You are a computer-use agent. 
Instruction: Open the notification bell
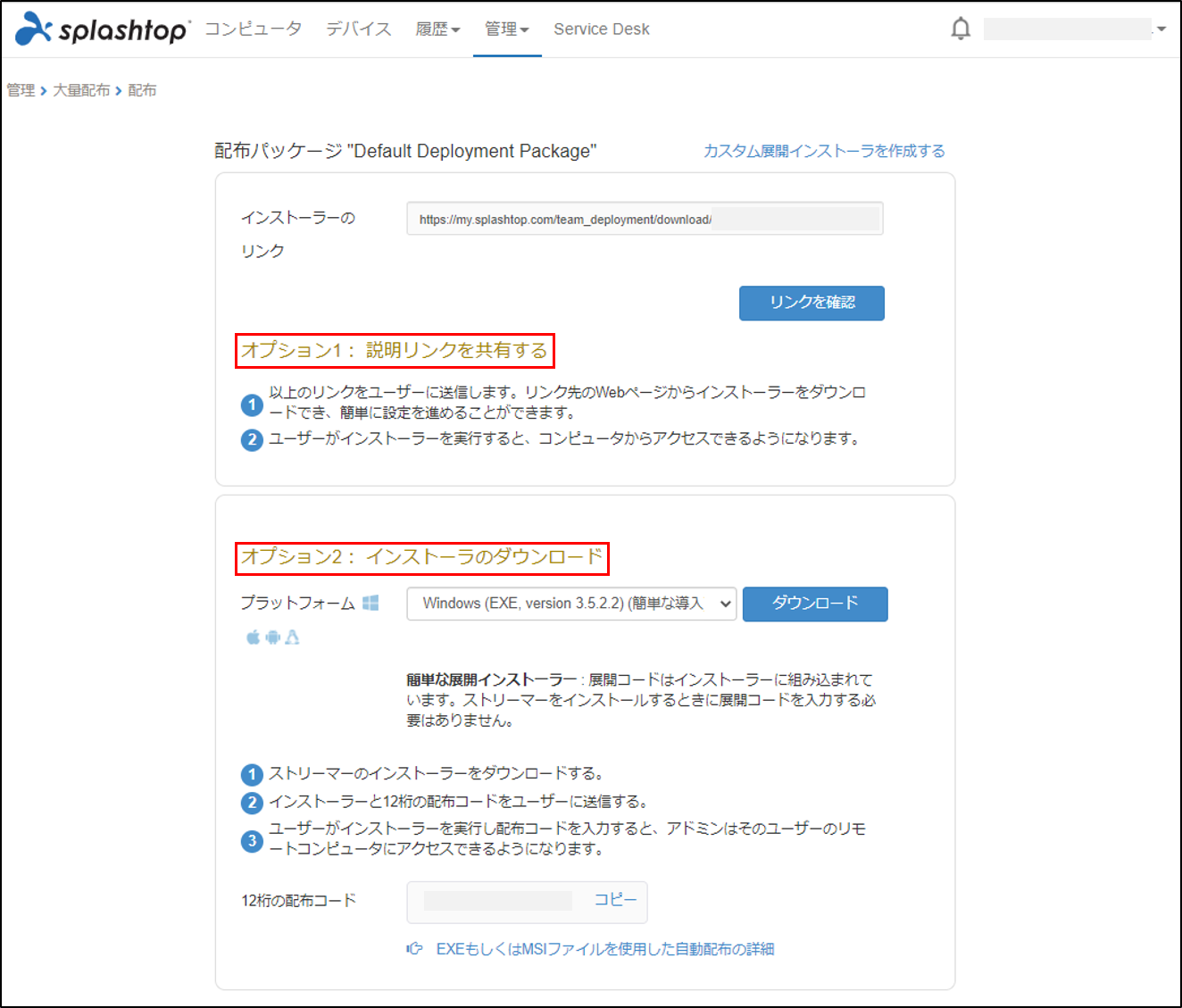coord(961,28)
